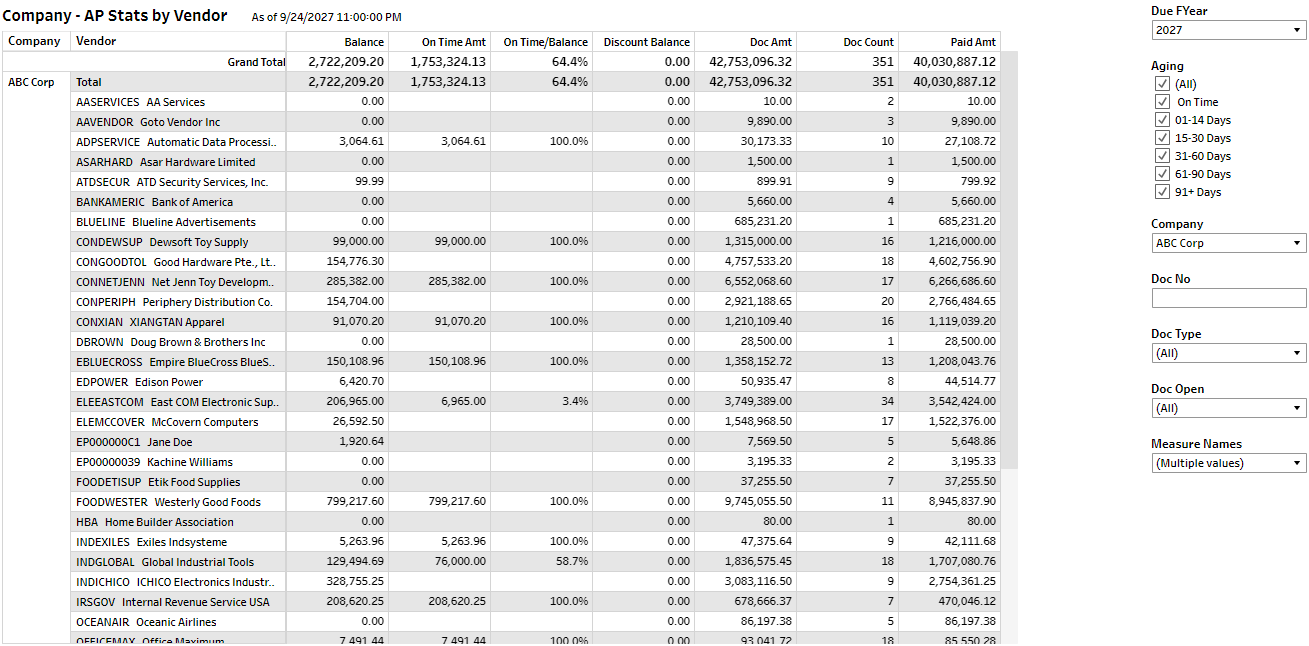Click the vertical scrollbar of the table
1309x646 pixels.
click(x=1009, y=260)
